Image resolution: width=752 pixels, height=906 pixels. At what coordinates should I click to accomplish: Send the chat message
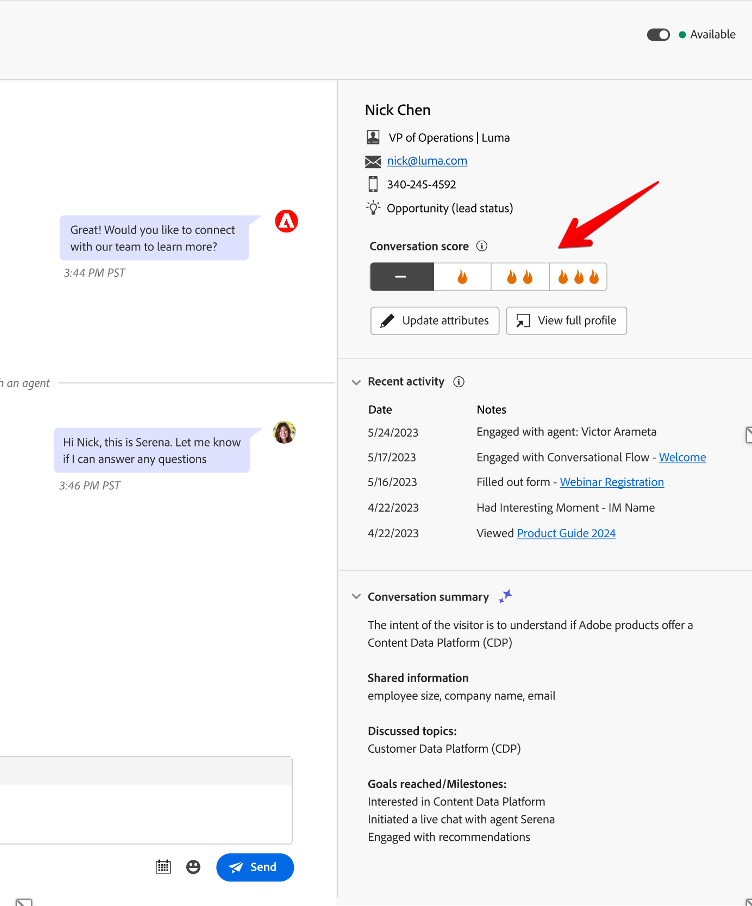coord(254,867)
